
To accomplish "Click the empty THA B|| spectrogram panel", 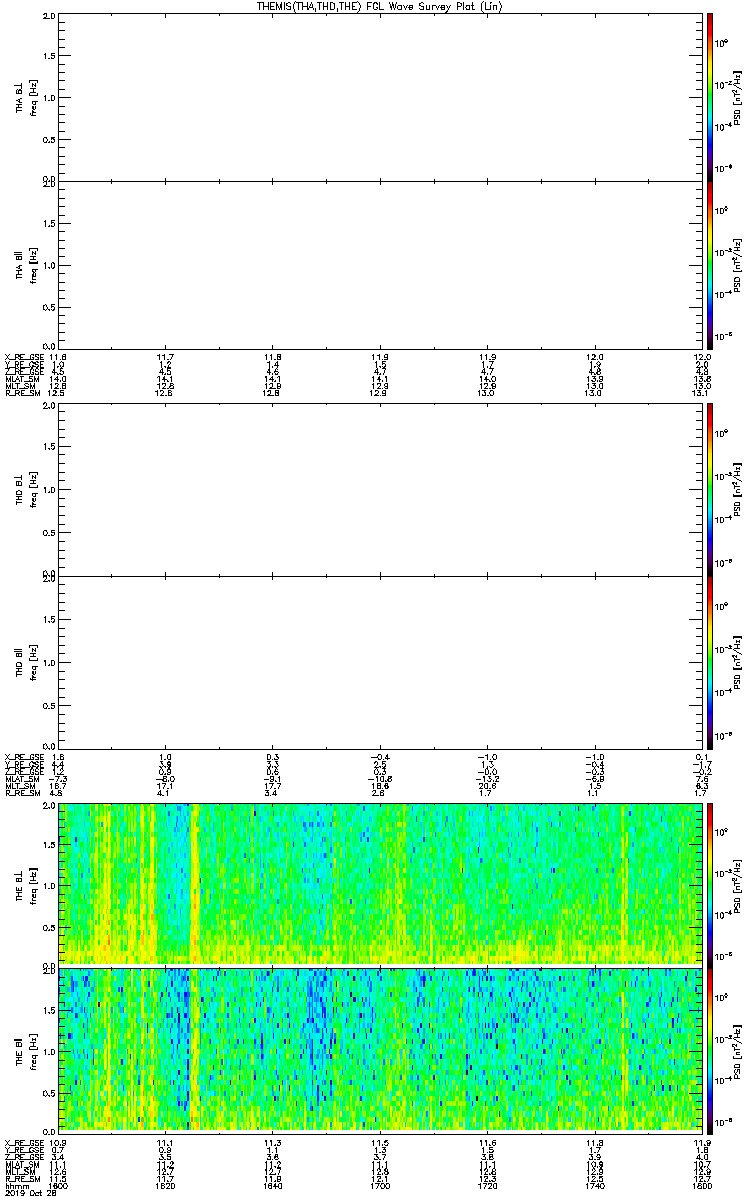I will 379,263.
